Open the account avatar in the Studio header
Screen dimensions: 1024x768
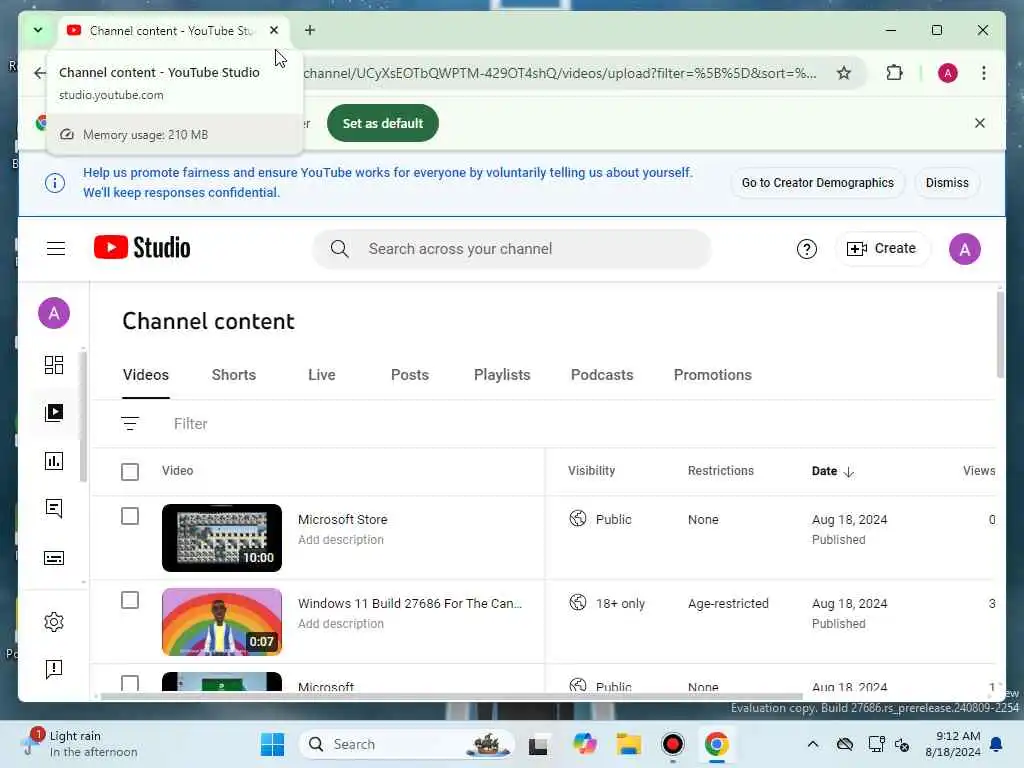click(x=965, y=249)
